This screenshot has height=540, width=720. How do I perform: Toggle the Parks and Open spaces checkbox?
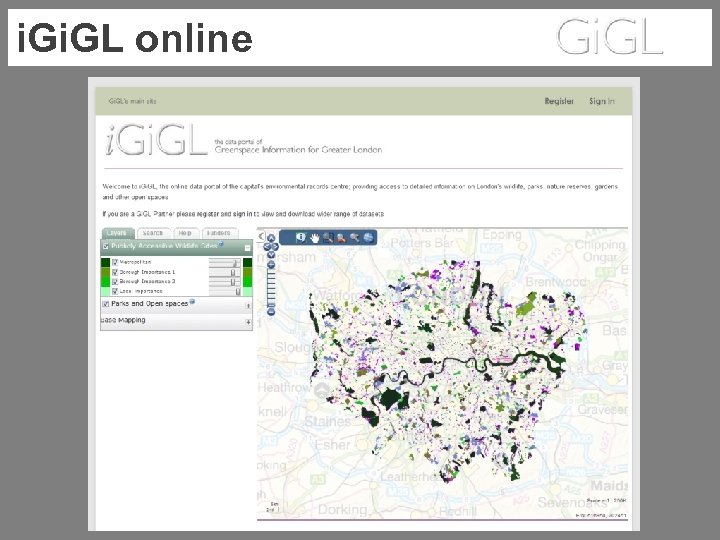(x=106, y=304)
